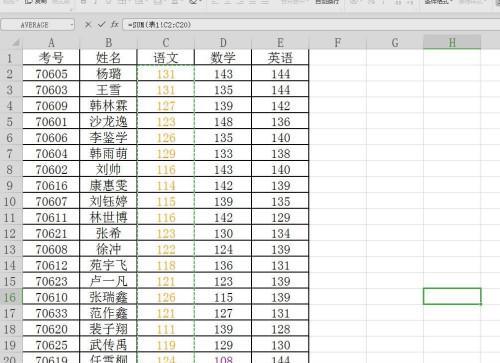Select row 5 header
Viewport: 500px width, 363px height.
click(x=10, y=122)
